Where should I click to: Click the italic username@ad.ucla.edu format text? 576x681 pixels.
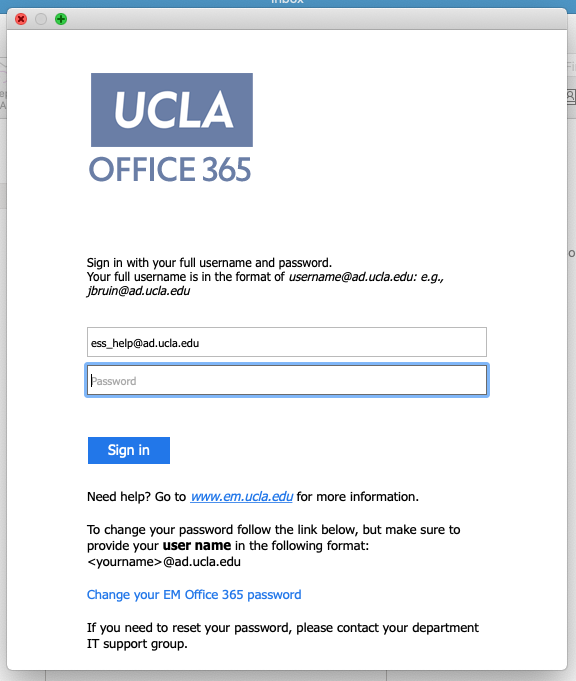click(x=353, y=277)
